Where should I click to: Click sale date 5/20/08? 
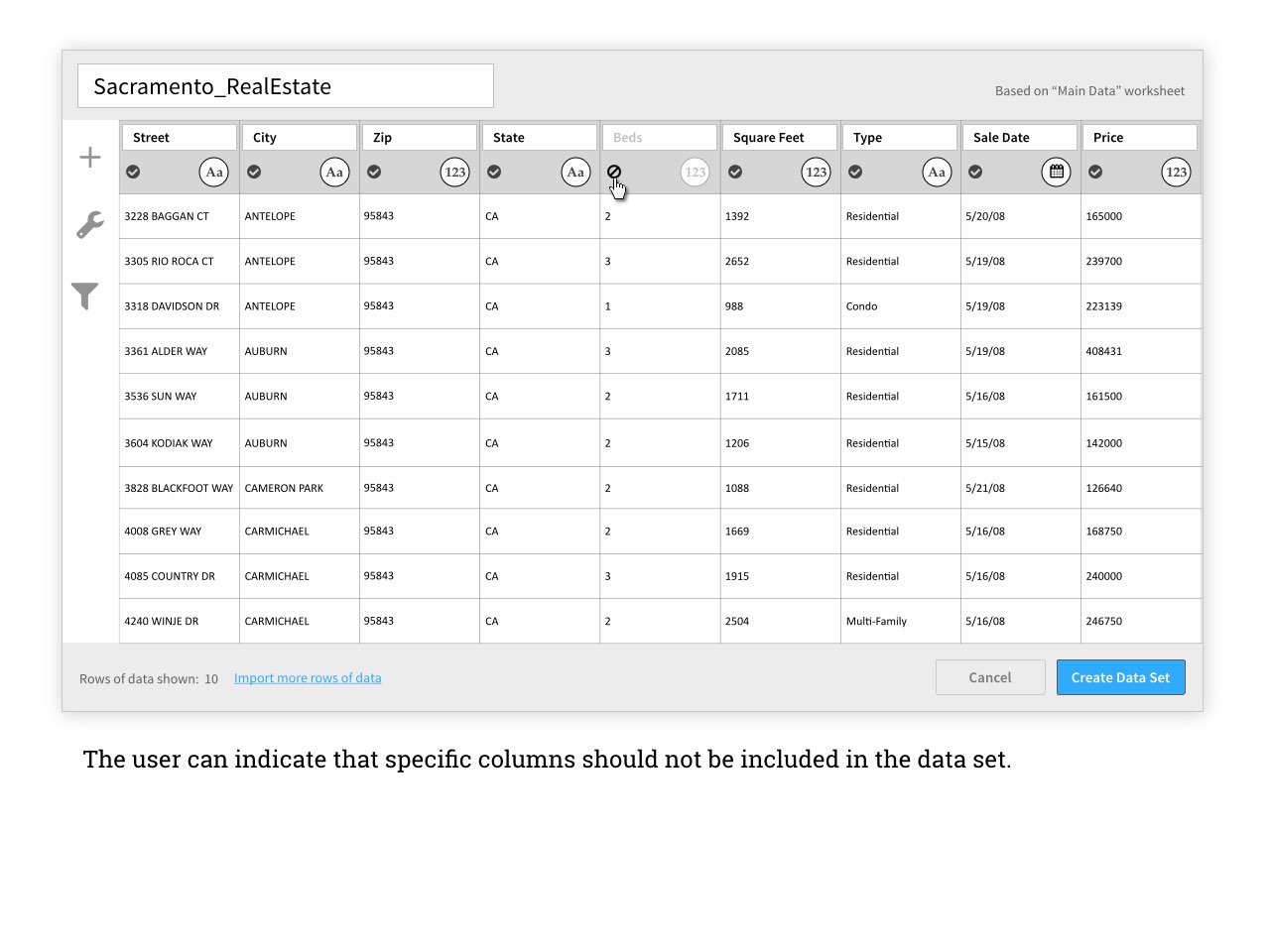(1021, 216)
